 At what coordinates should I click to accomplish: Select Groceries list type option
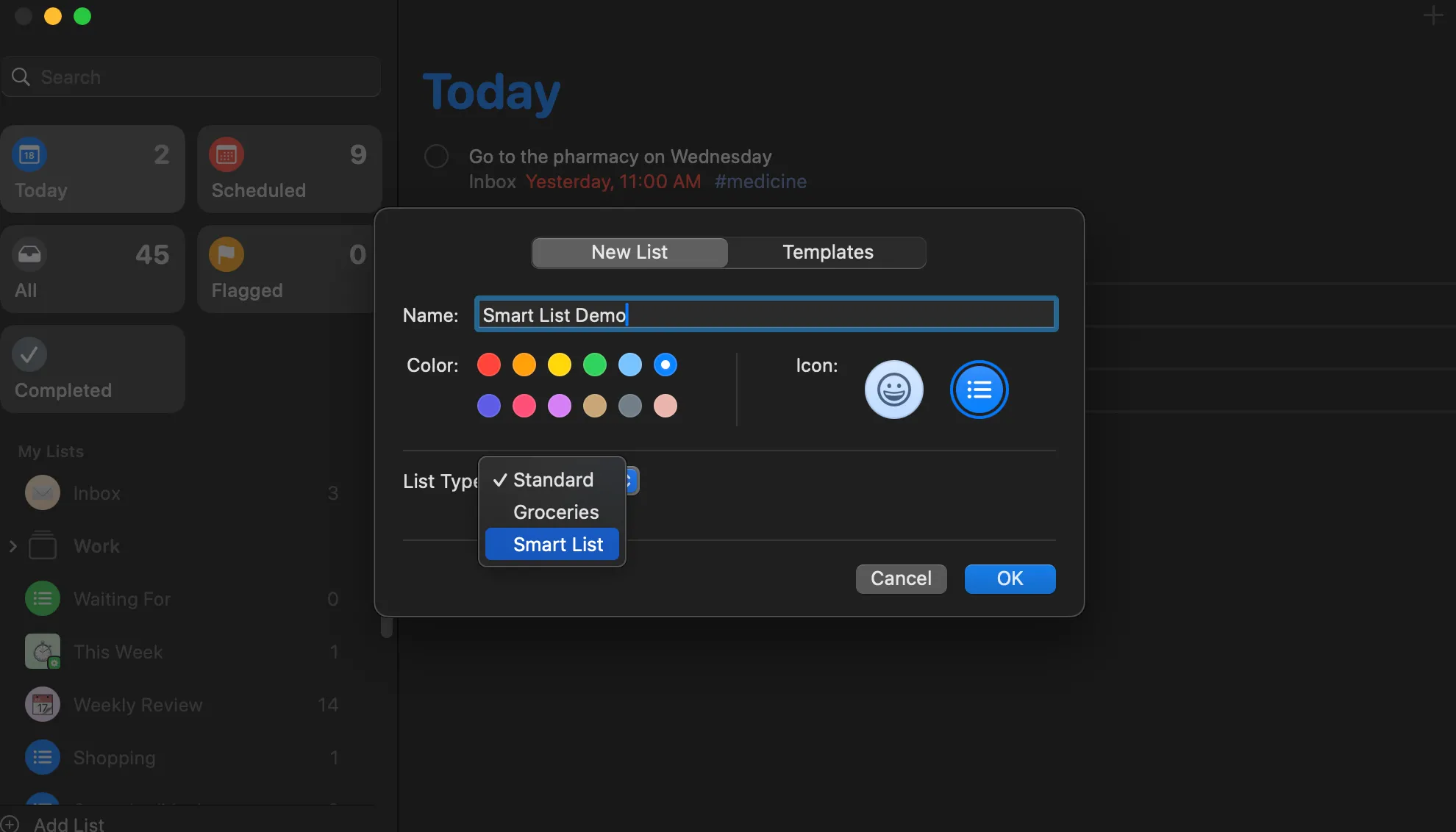click(x=555, y=512)
